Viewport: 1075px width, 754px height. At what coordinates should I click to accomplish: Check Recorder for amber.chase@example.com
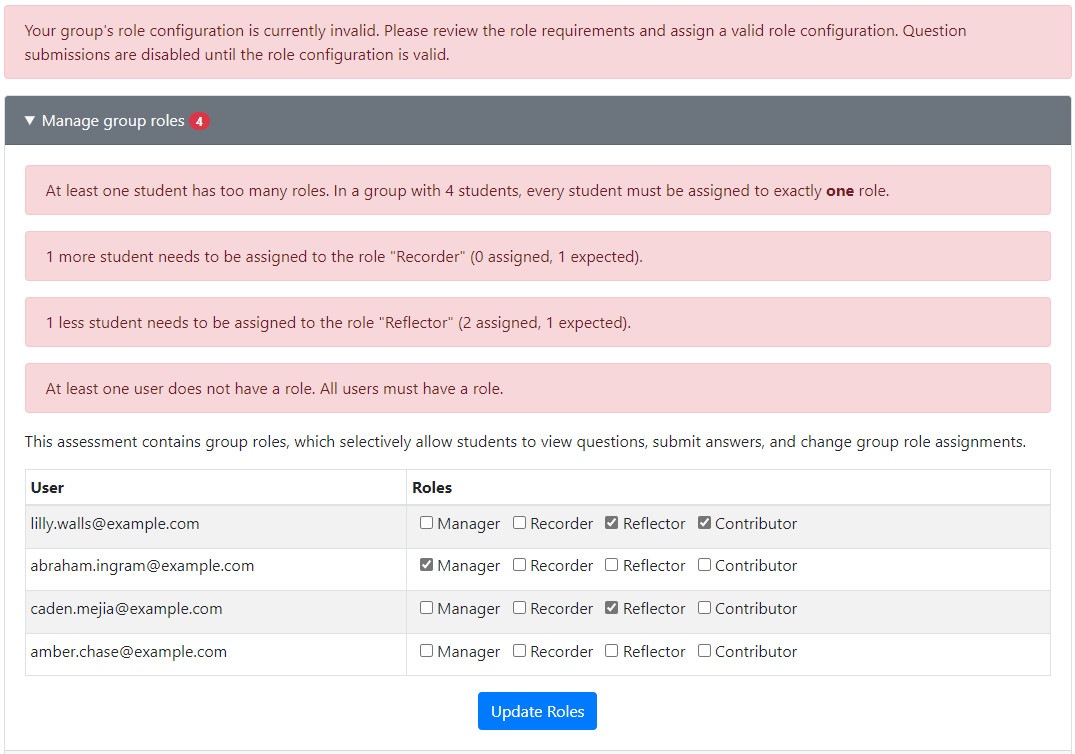click(x=520, y=650)
